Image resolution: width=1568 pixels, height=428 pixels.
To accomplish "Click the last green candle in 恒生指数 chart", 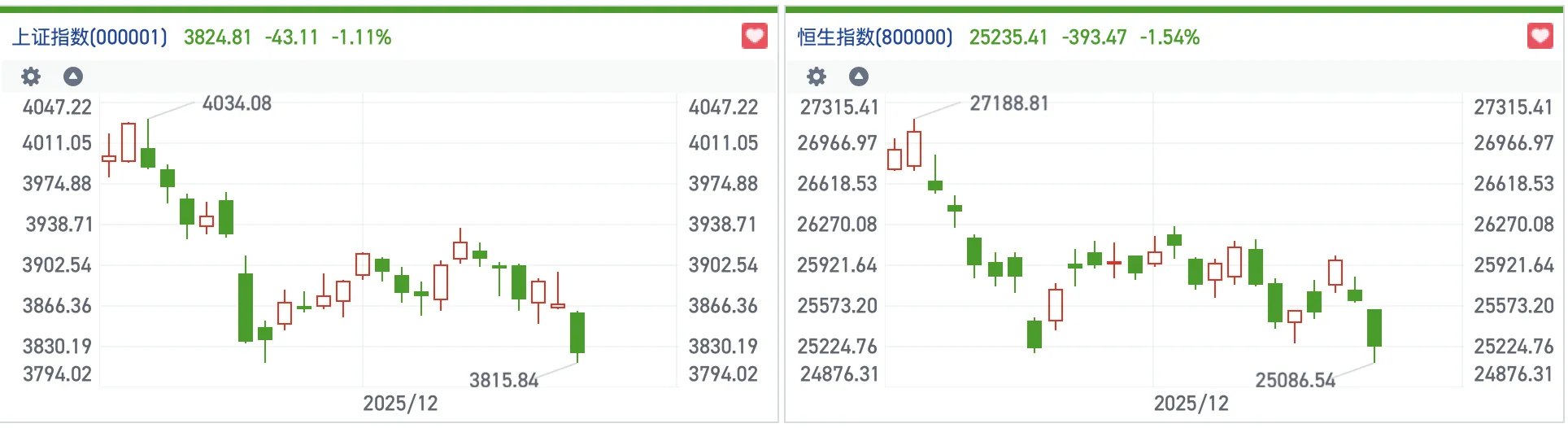I will point(1374,328).
